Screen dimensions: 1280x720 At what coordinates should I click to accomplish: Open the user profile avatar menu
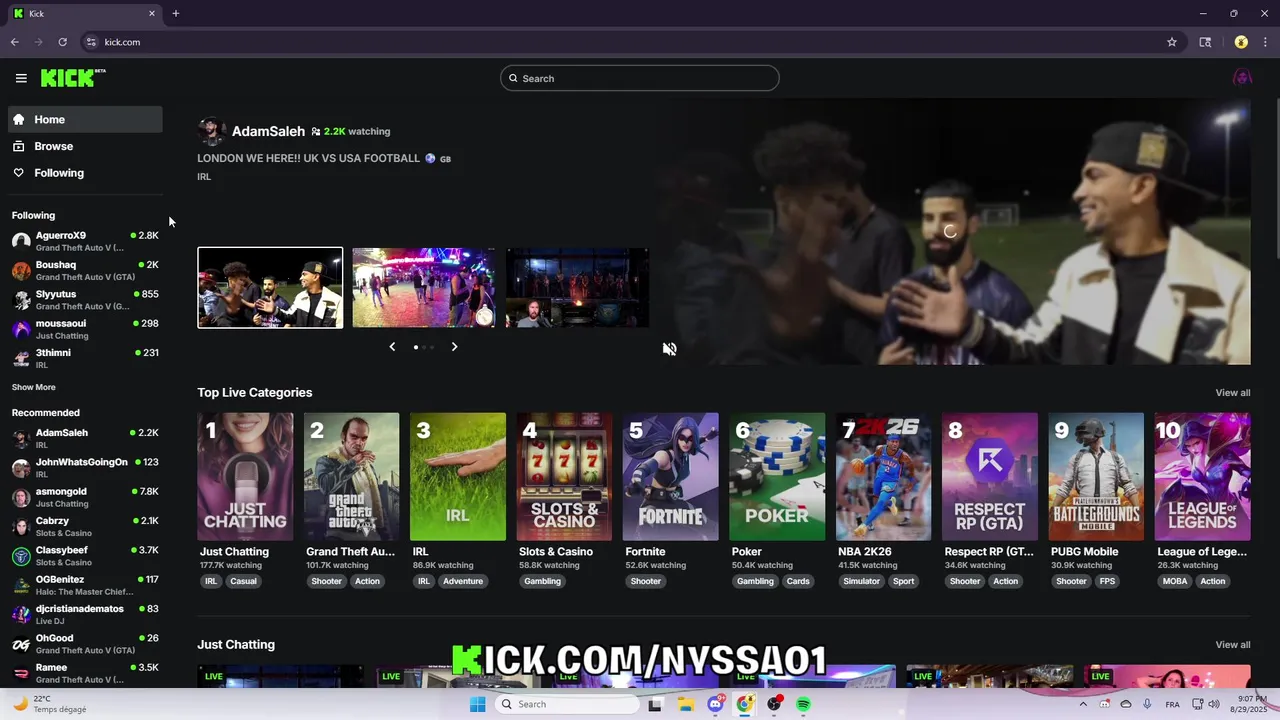coord(1242,78)
